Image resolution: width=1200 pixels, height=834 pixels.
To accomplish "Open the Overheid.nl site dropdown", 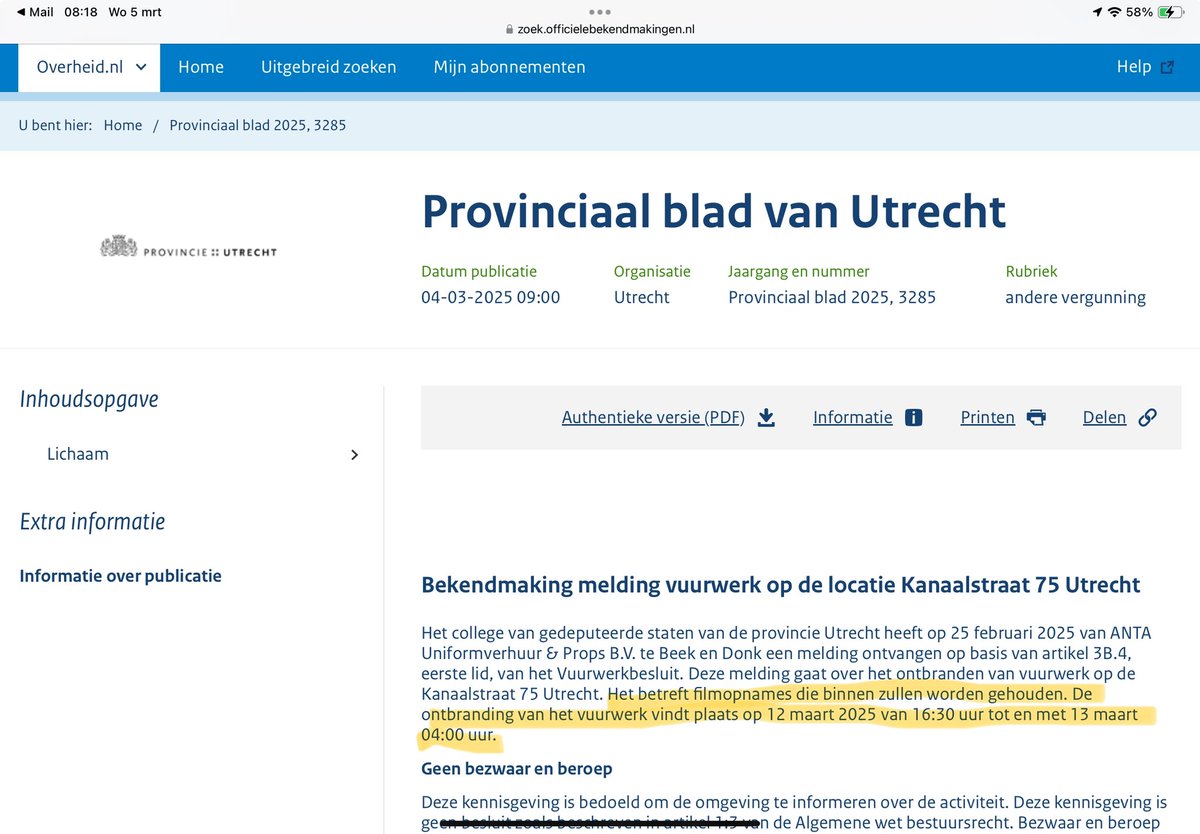I will [x=88, y=67].
